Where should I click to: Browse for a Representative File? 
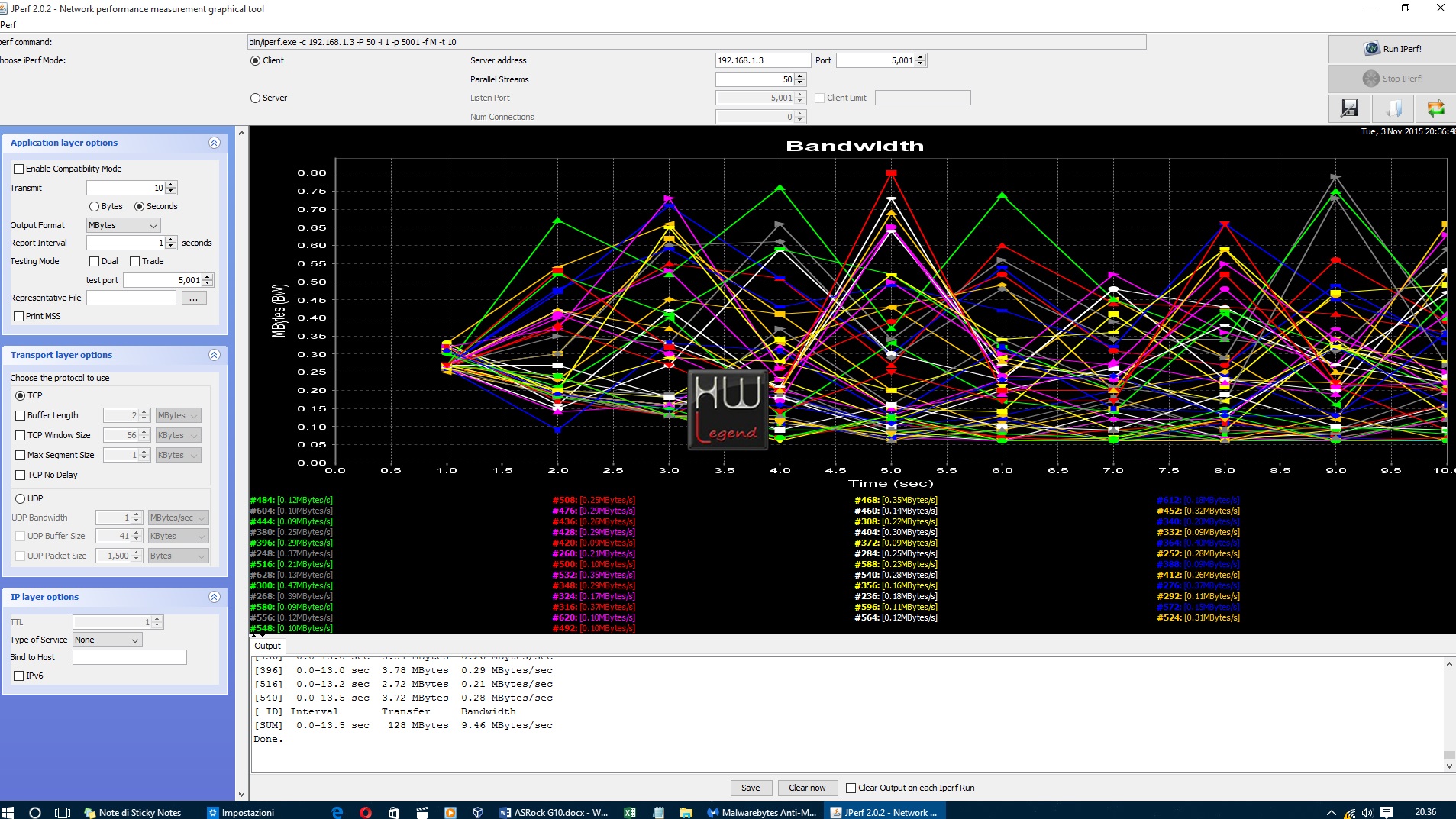click(193, 298)
